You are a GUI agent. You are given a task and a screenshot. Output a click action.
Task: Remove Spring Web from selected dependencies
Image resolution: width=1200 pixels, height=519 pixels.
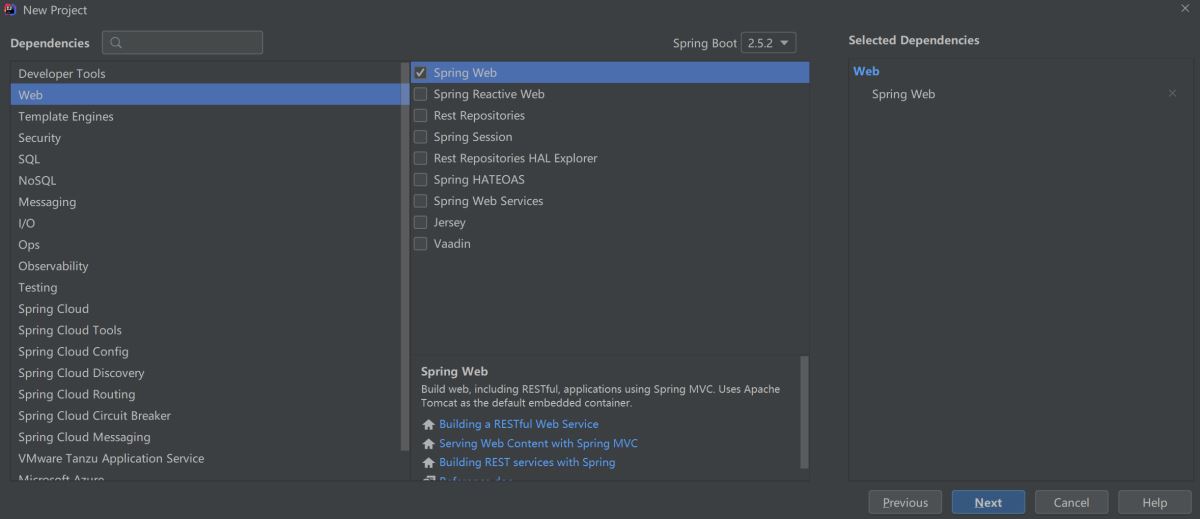point(1172,94)
